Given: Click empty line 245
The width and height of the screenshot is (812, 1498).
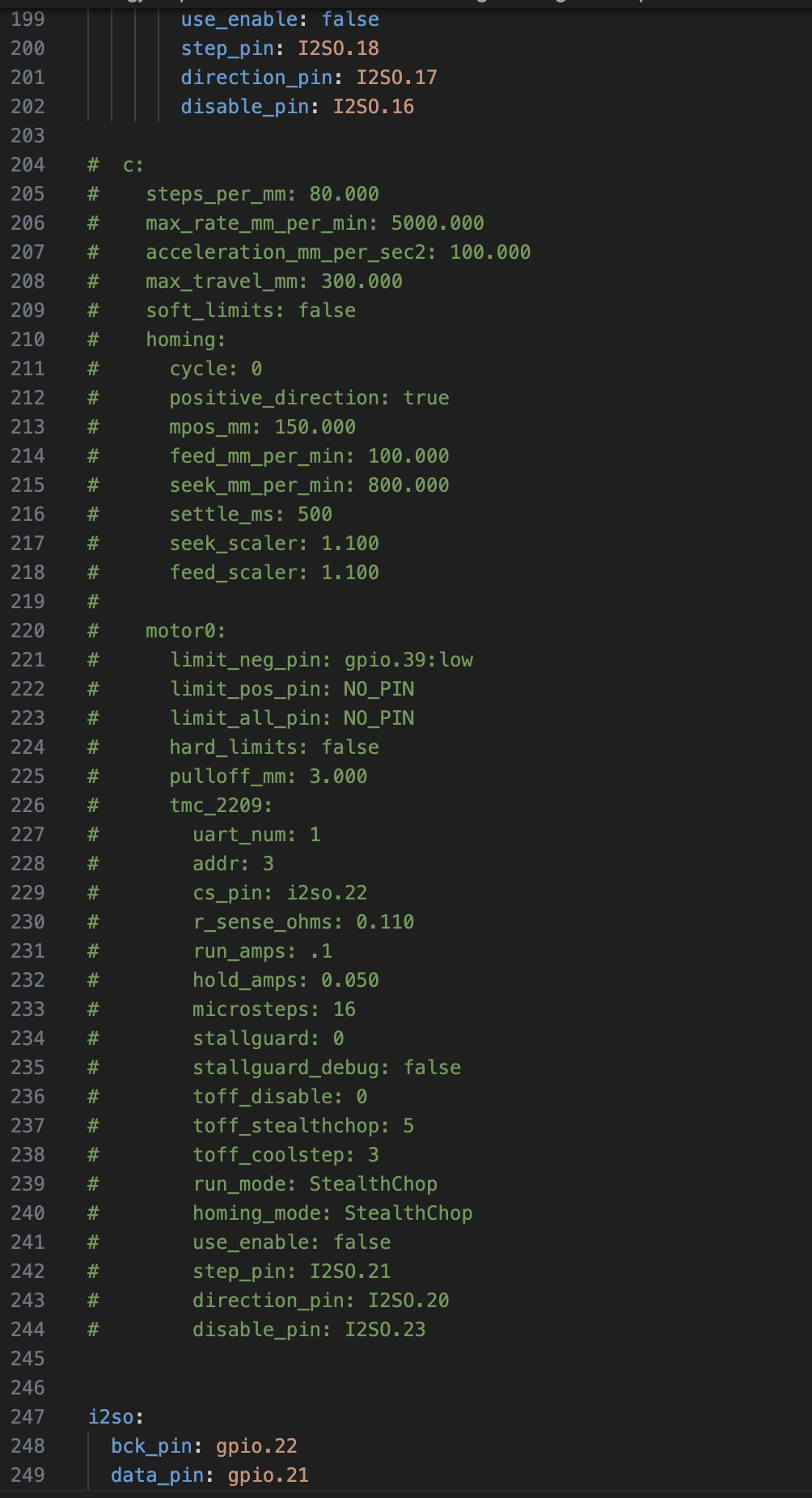Looking at the screenshot, I should coord(404,1359).
